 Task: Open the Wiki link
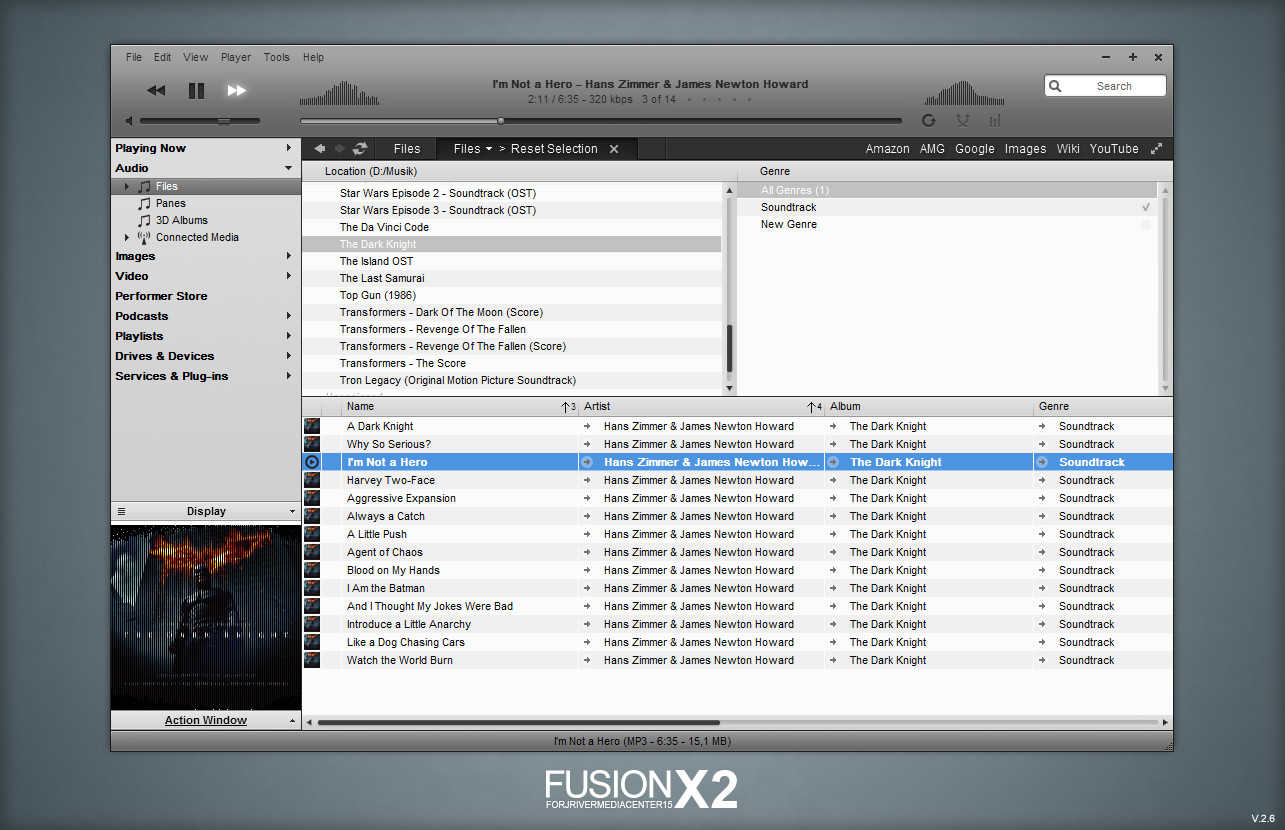[x=1068, y=148]
